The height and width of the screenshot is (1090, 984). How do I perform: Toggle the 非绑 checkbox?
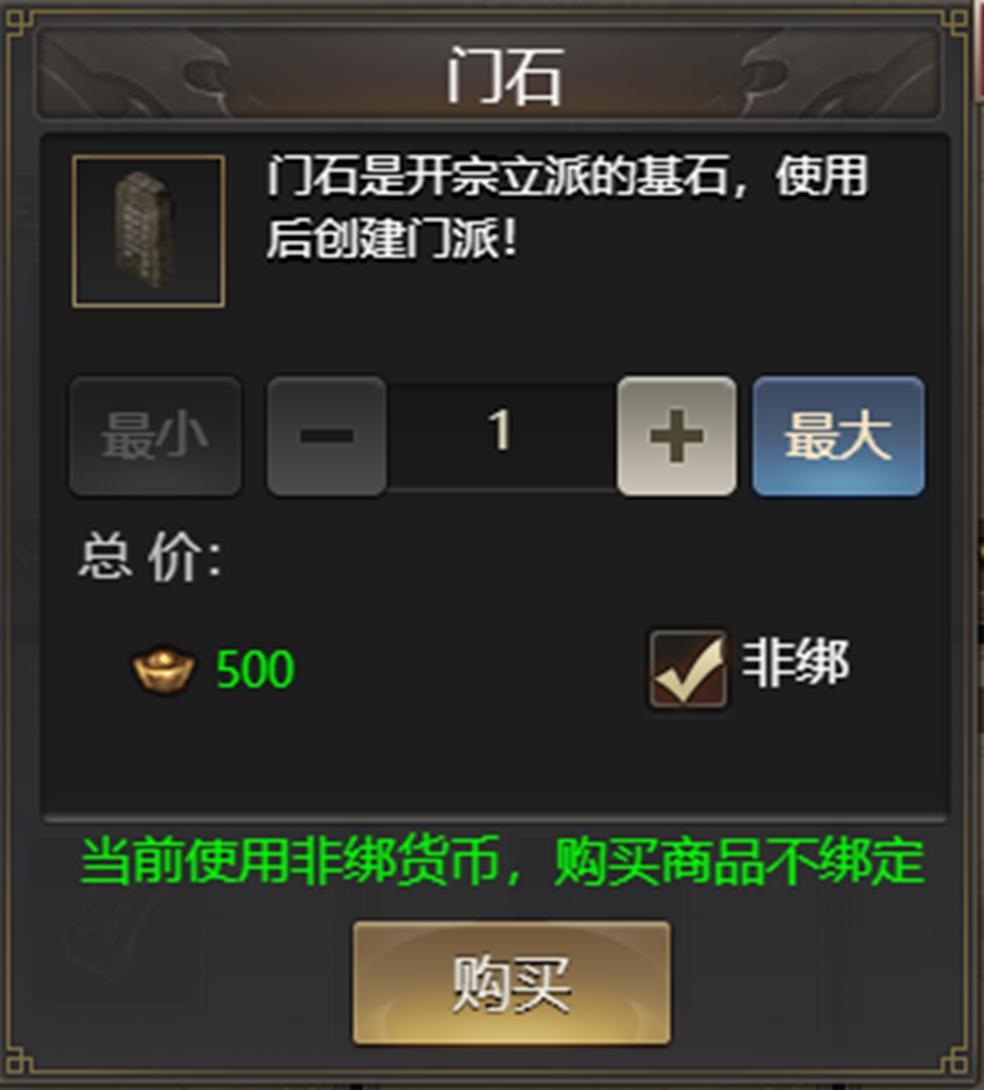click(688, 669)
